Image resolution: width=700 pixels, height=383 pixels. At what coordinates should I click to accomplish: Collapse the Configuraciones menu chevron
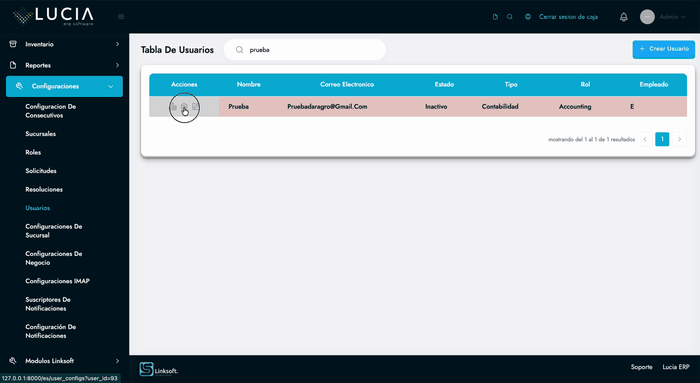(111, 87)
